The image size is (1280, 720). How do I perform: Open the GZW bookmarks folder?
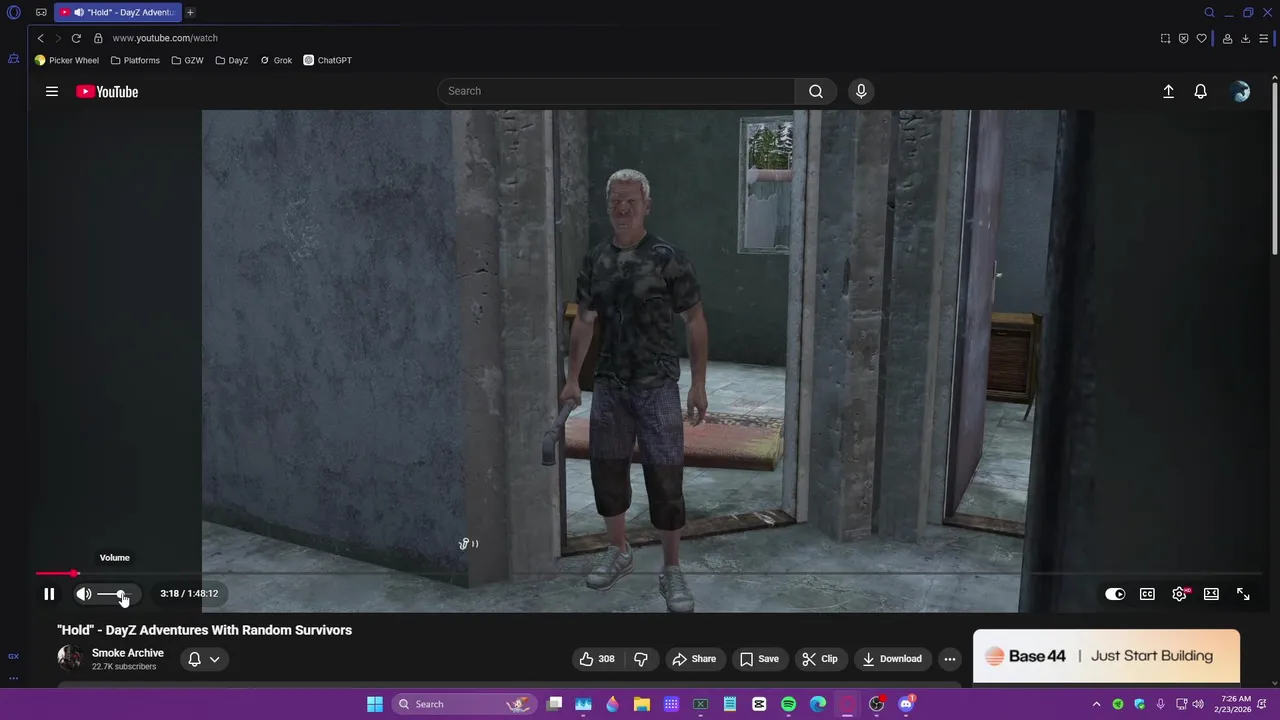[187, 60]
